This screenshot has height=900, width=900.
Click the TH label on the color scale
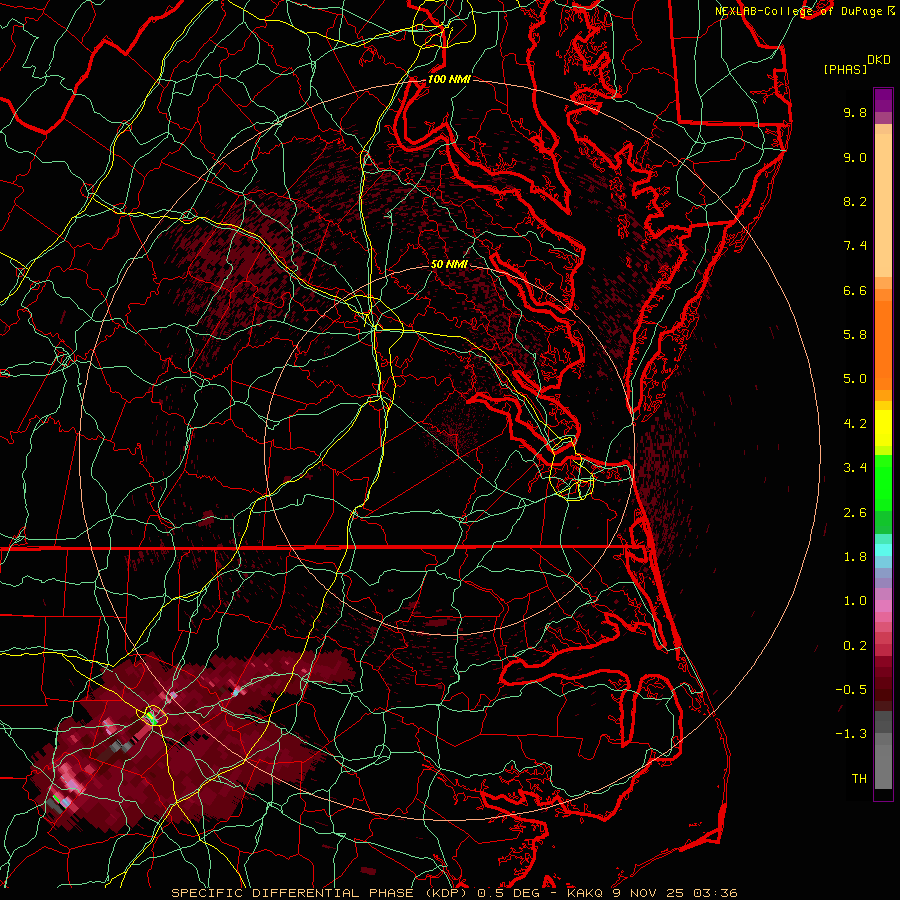point(859,779)
